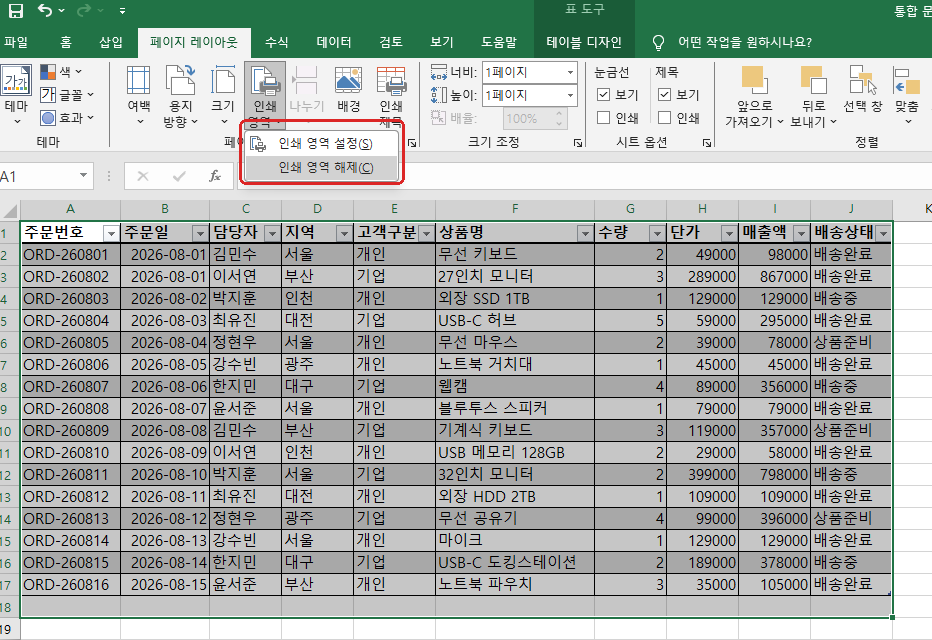Select cell 기계식 키보드
932x640 pixels.
(x=515, y=431)
